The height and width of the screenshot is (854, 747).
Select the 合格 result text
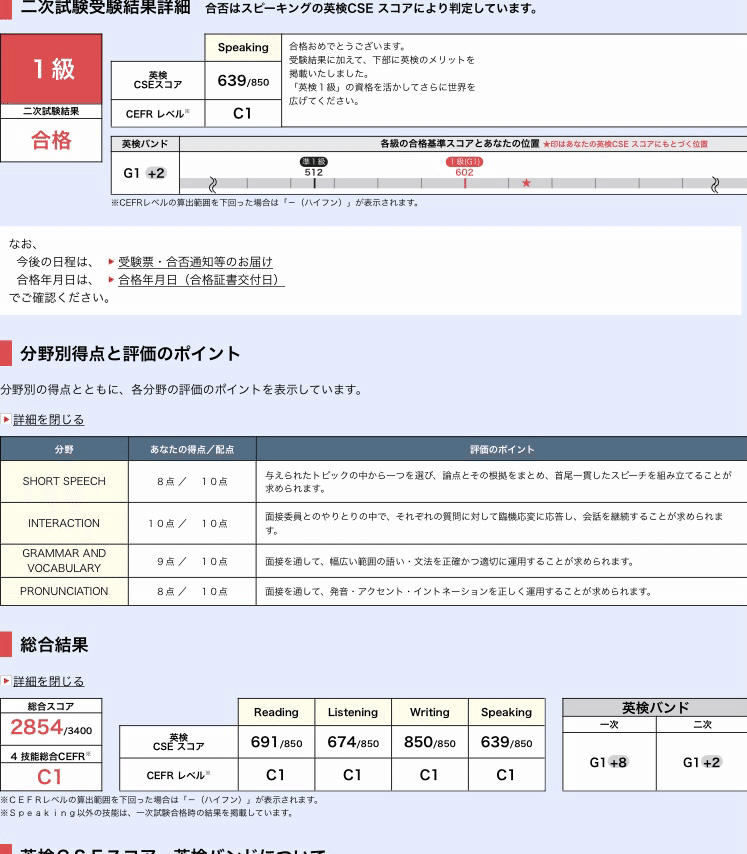point(51,141)
